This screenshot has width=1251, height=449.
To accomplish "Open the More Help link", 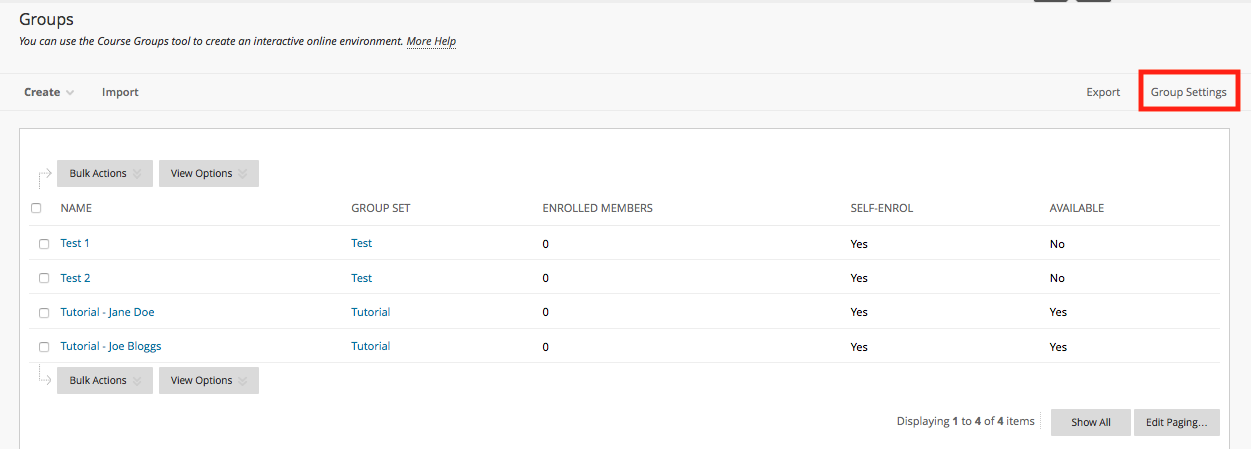I will click(431, 41).
